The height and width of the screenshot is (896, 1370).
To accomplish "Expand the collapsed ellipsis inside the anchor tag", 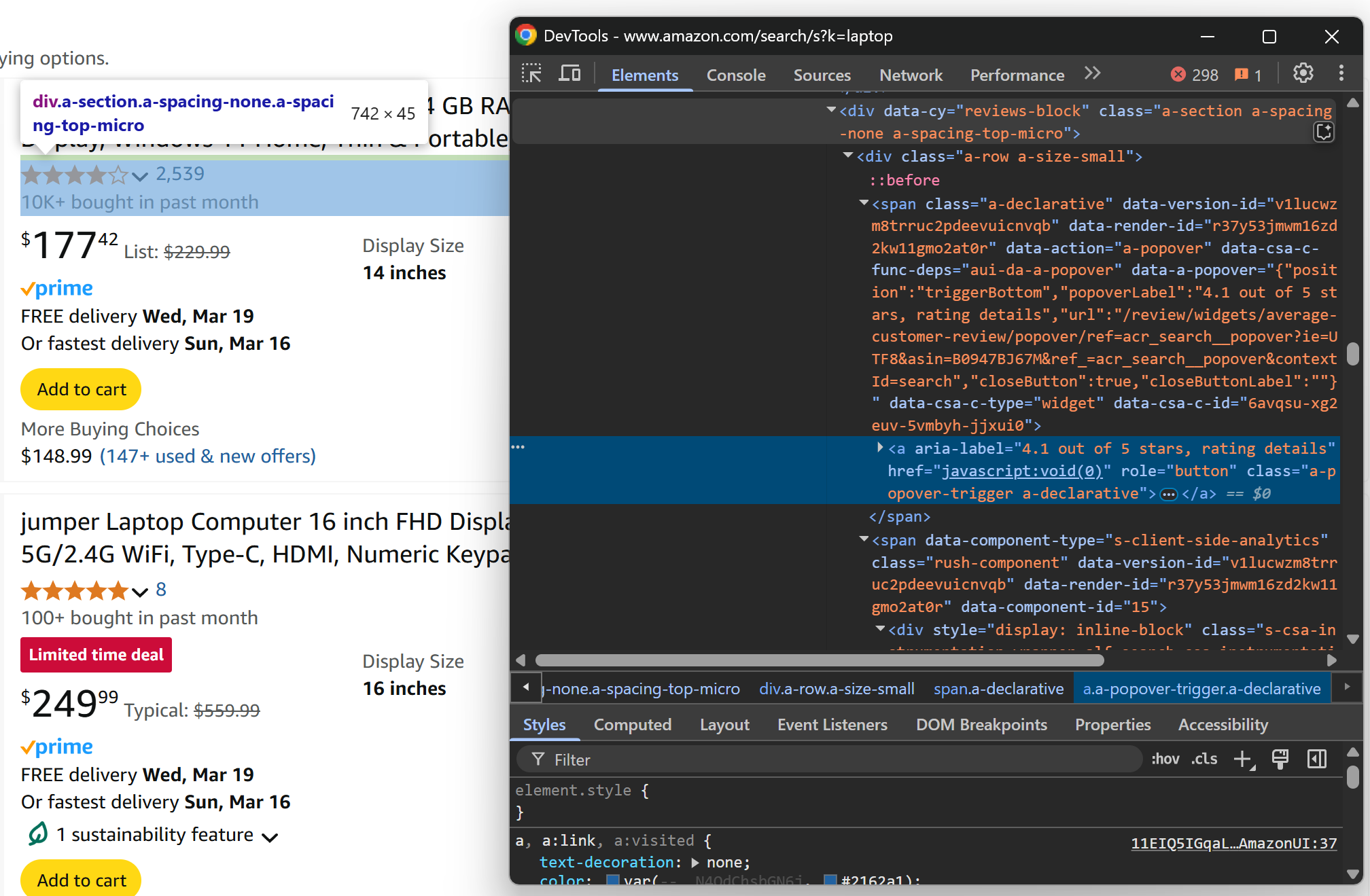I will pyautogui.click(x=1168, y=494).
